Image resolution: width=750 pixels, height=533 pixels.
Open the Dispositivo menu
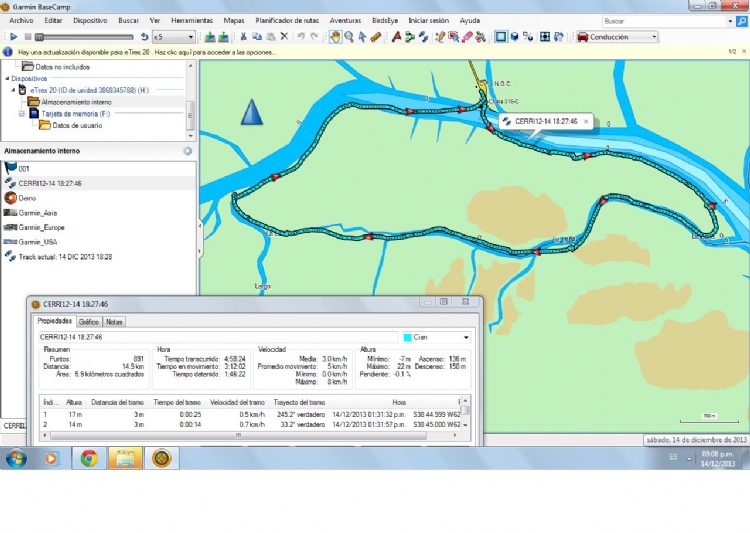coord(90,21)
